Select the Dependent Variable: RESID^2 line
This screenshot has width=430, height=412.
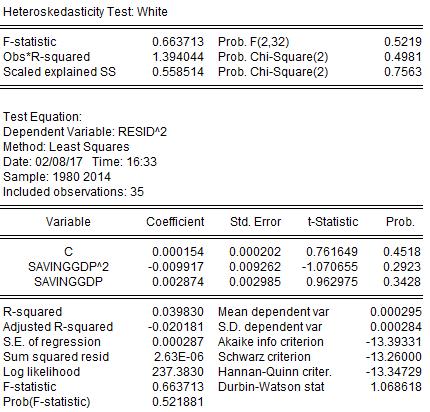click(x=85, y=132)
